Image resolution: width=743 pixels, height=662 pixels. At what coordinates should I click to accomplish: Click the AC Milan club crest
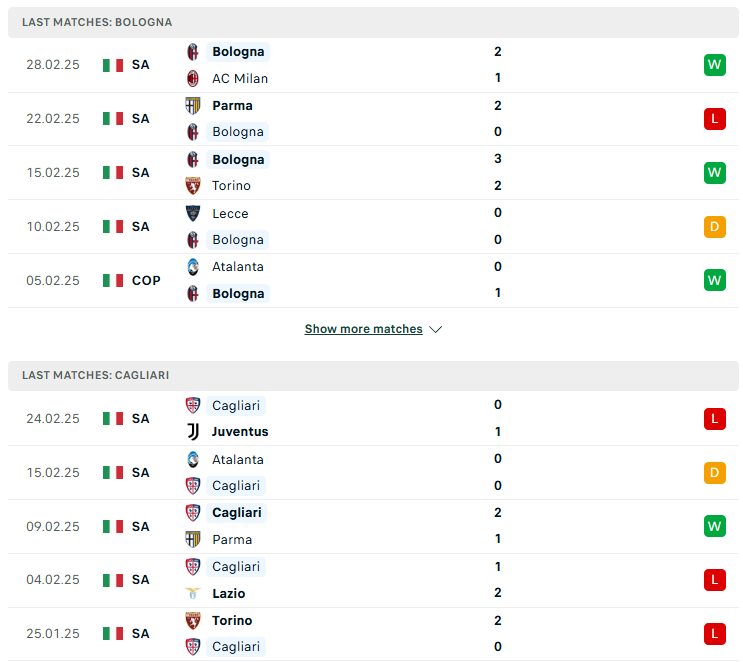click(x=192, y=78)
